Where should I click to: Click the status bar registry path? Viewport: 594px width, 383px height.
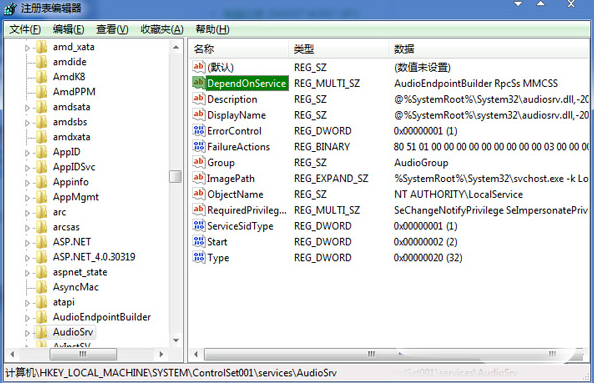(x=171, y=373)
